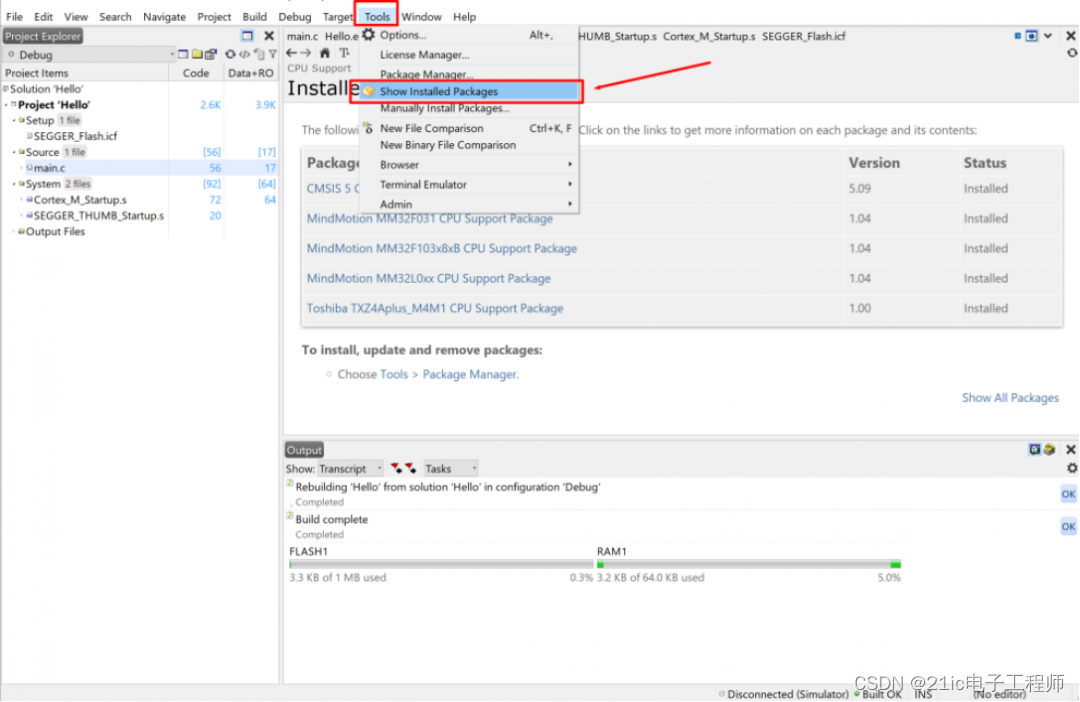Click the home icon above CPU Support
The image size is (1080, 702).
(325, 52)
